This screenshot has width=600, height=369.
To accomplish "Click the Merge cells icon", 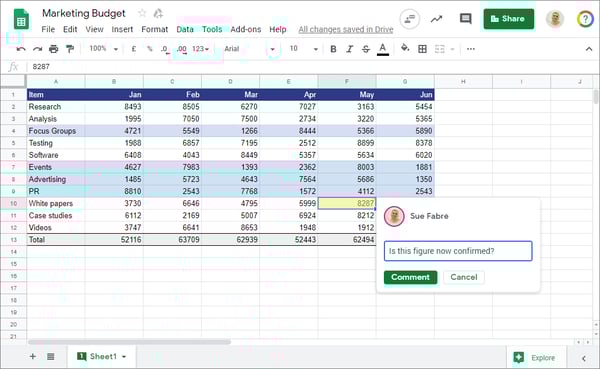I will 440,49.
